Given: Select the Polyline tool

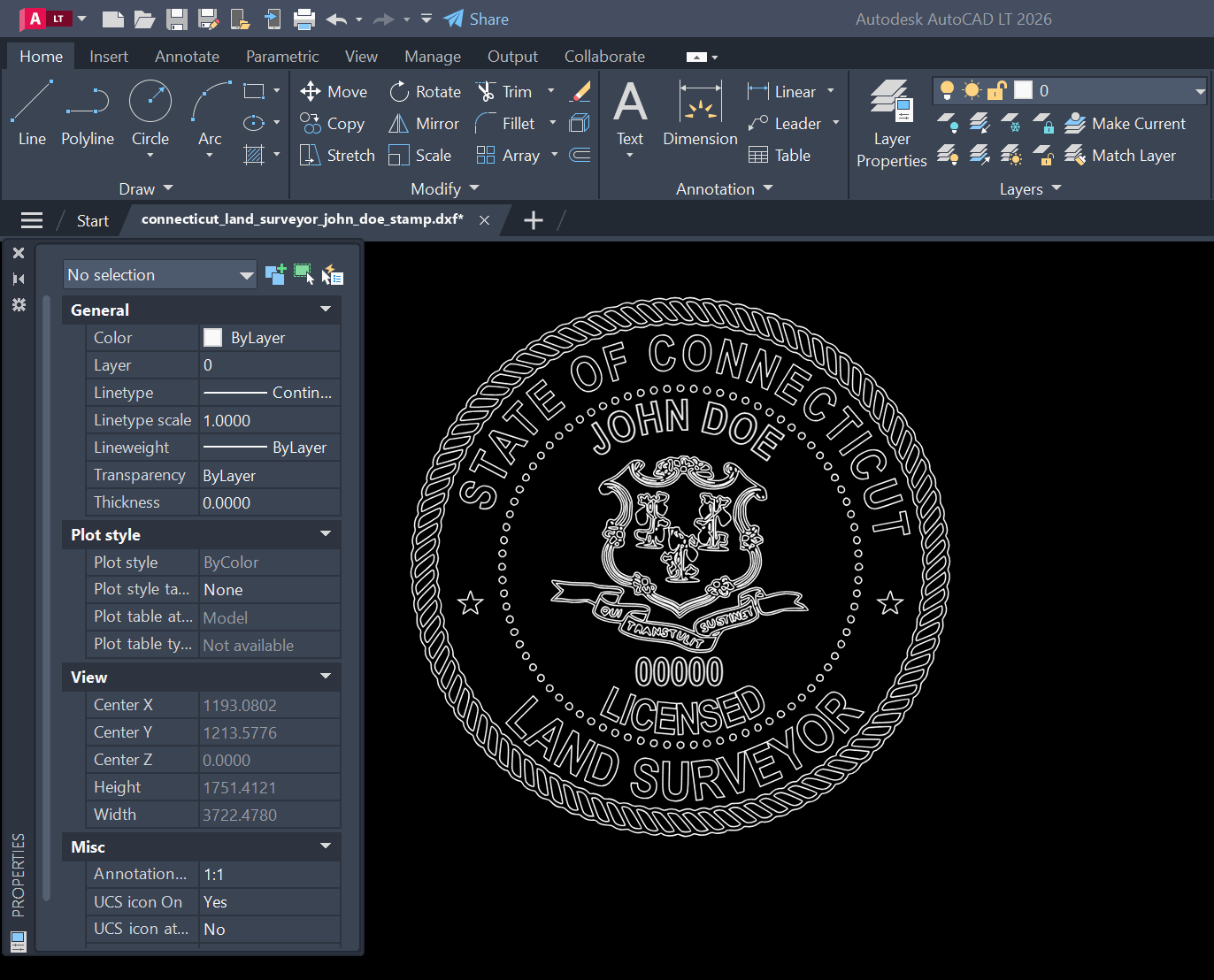Looking at the screenshot, I should (88, 113).
